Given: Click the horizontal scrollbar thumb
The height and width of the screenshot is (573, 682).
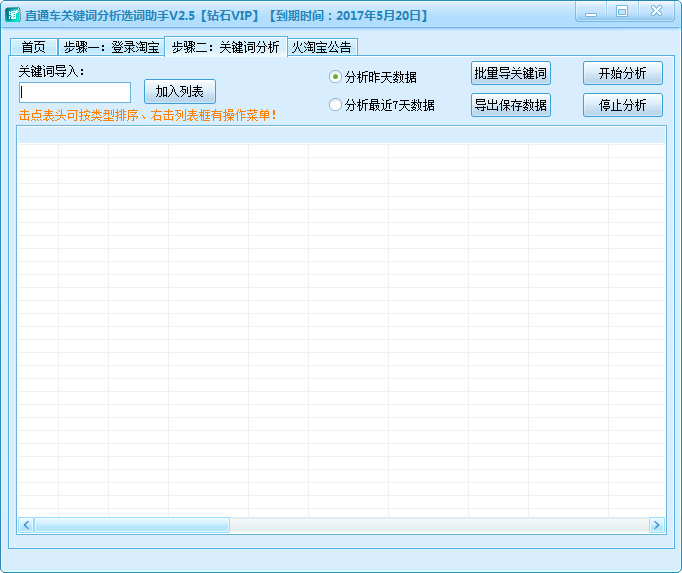Looking at the screenshot, I should (131, 525).
